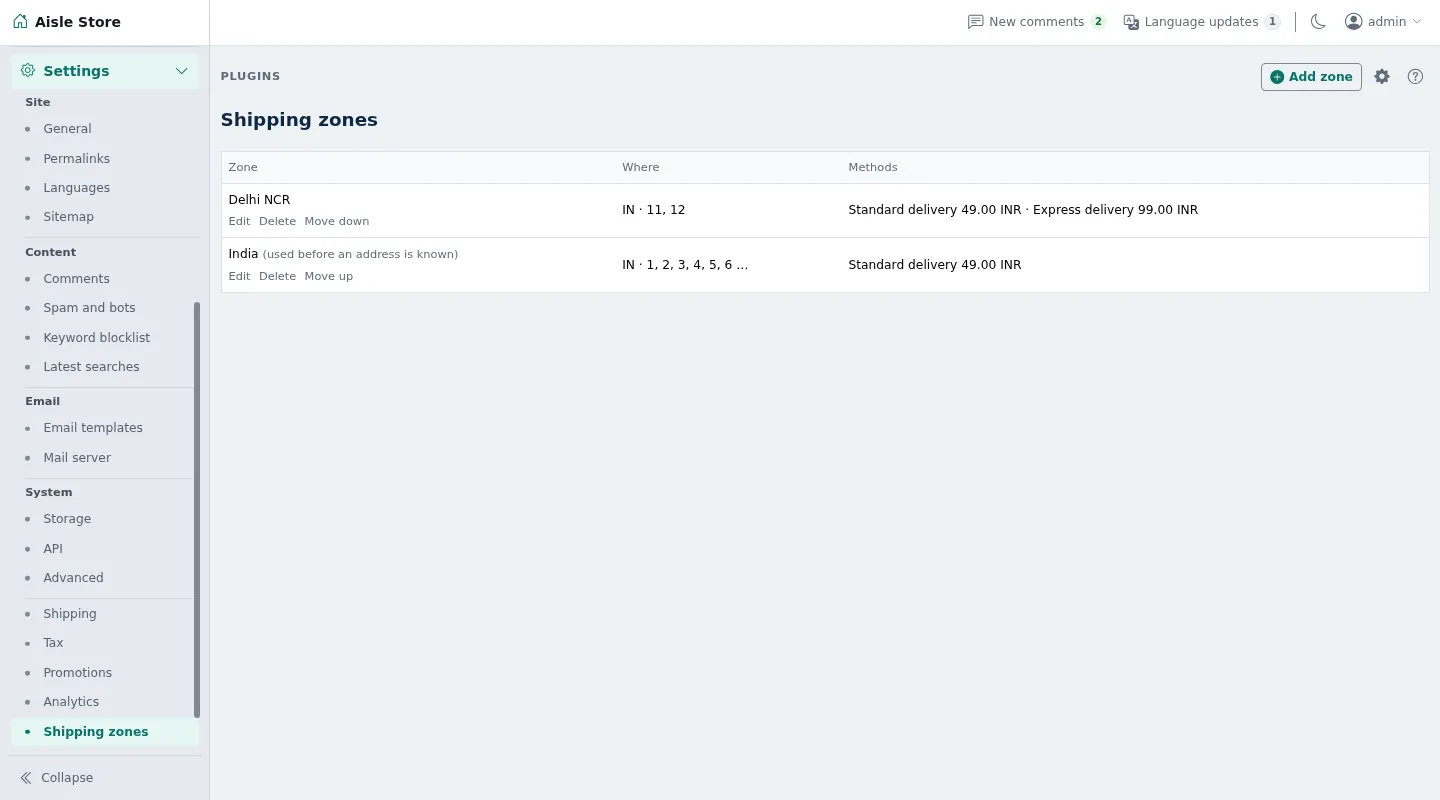Image resolution: width=1440 pixels, height=800 pixels.
Task: Open Keyword blocklist page
Action: 96,338
